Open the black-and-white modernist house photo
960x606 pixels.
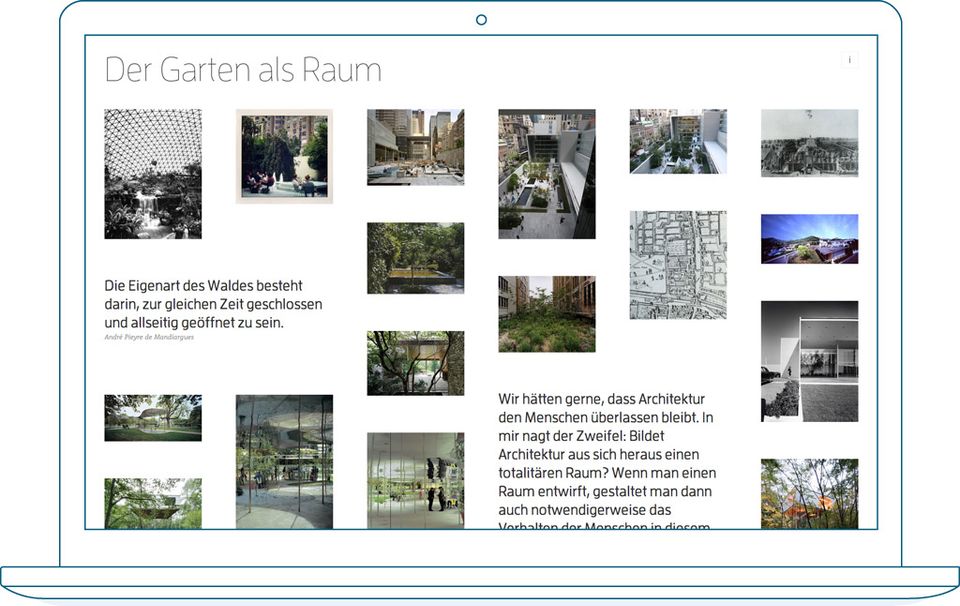[x=809, y=361]
